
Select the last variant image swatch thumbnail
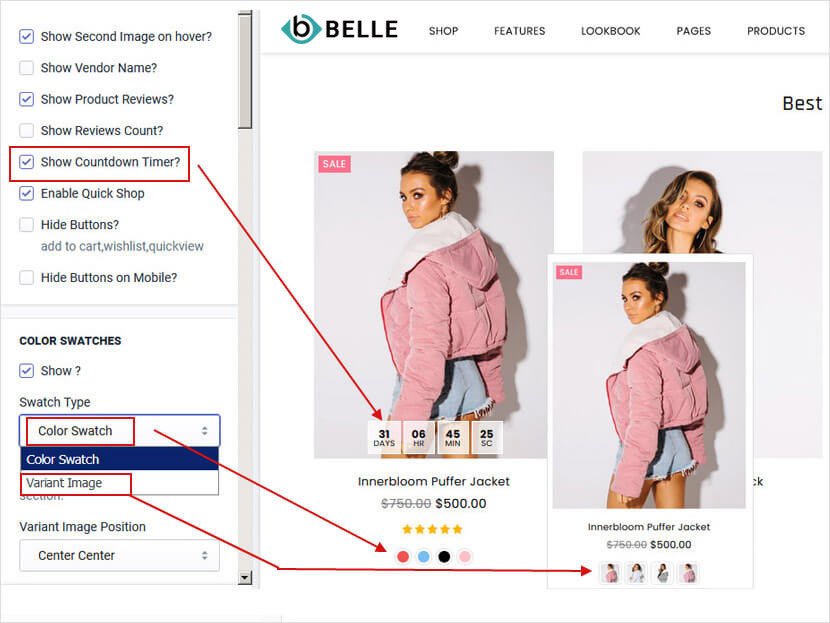(x=688, y=573)
